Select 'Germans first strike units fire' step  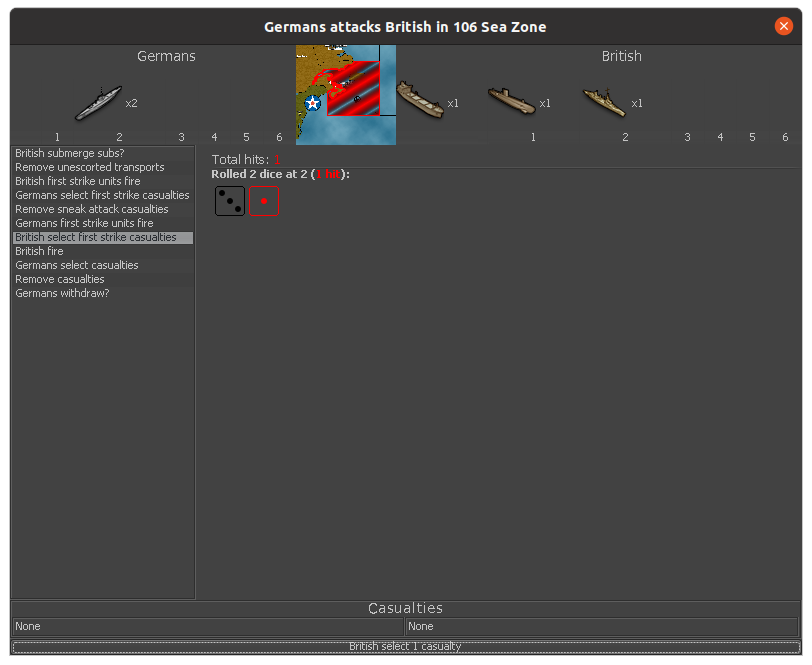click(82, 223)
